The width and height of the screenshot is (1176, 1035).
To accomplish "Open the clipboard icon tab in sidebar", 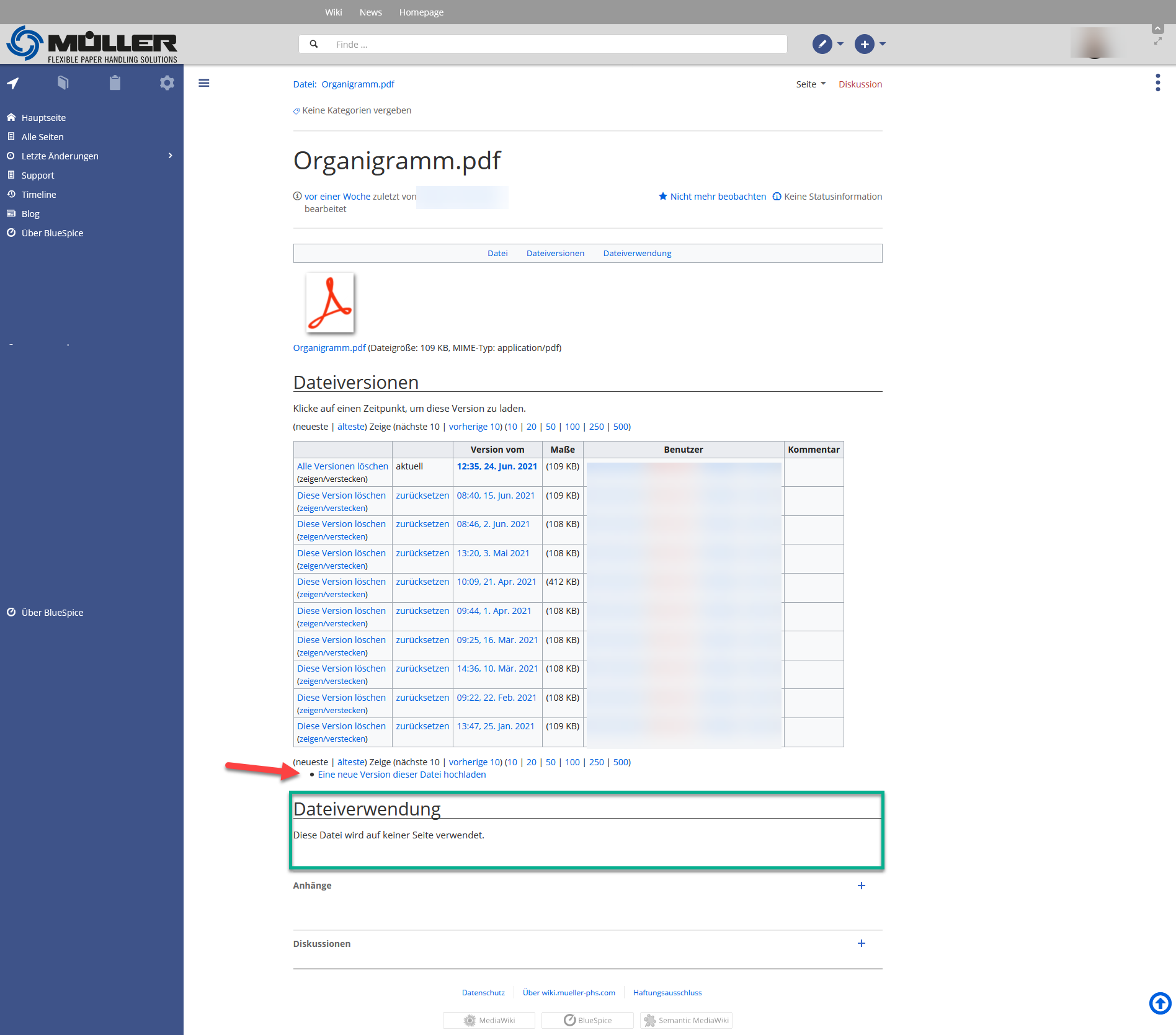I will 115,83.
